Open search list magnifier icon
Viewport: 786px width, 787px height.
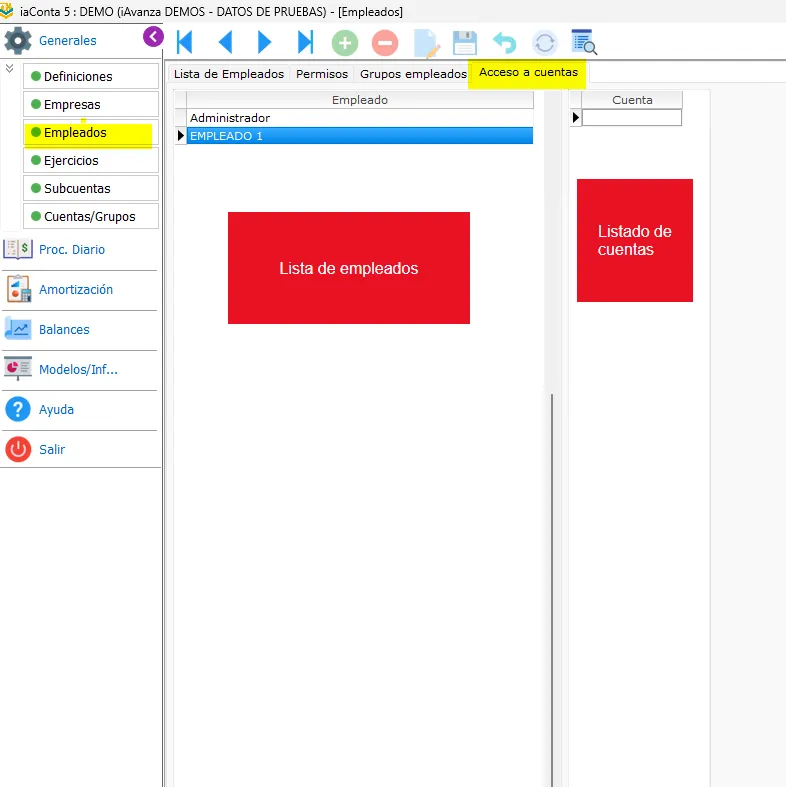[584, 42]
